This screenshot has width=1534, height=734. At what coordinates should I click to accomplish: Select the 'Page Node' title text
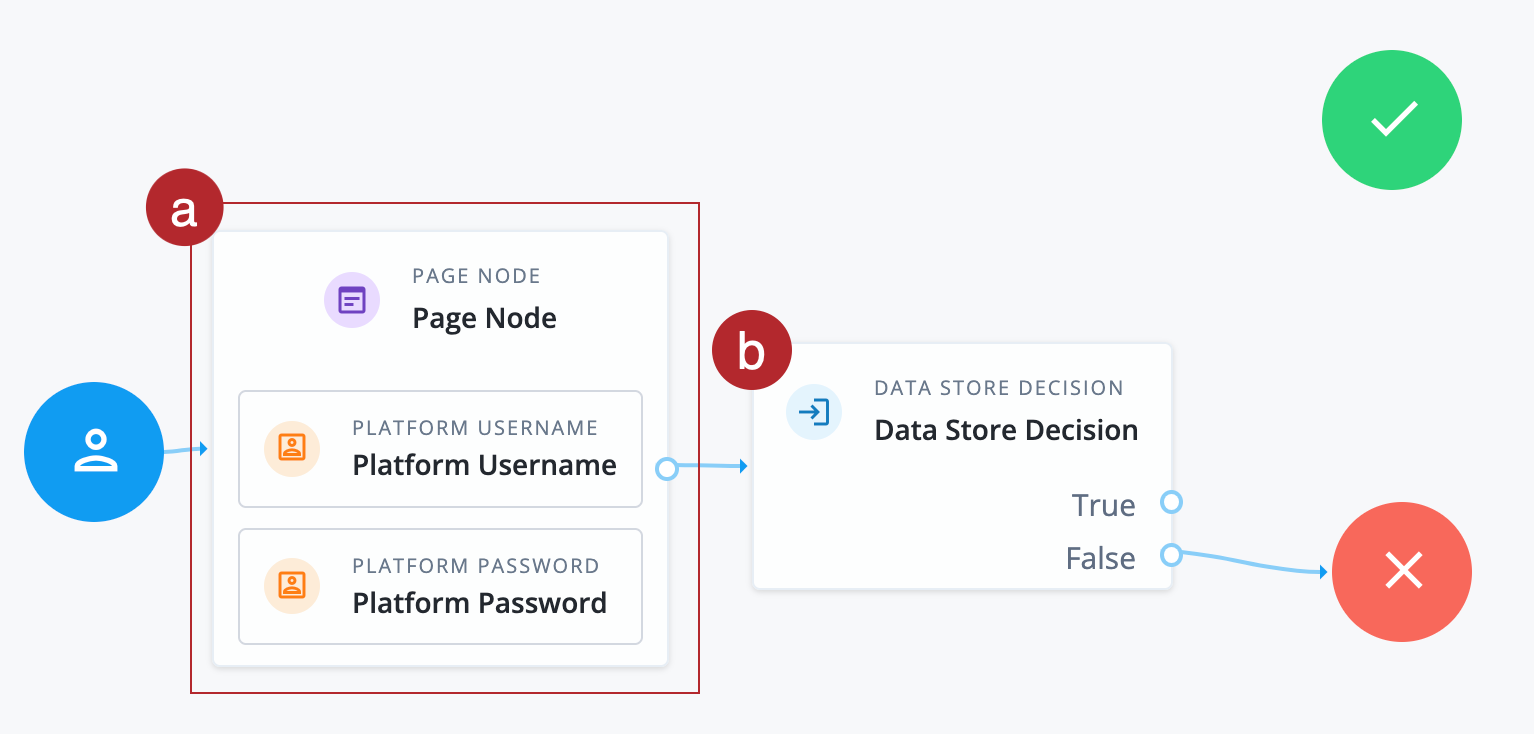point(484,319)
